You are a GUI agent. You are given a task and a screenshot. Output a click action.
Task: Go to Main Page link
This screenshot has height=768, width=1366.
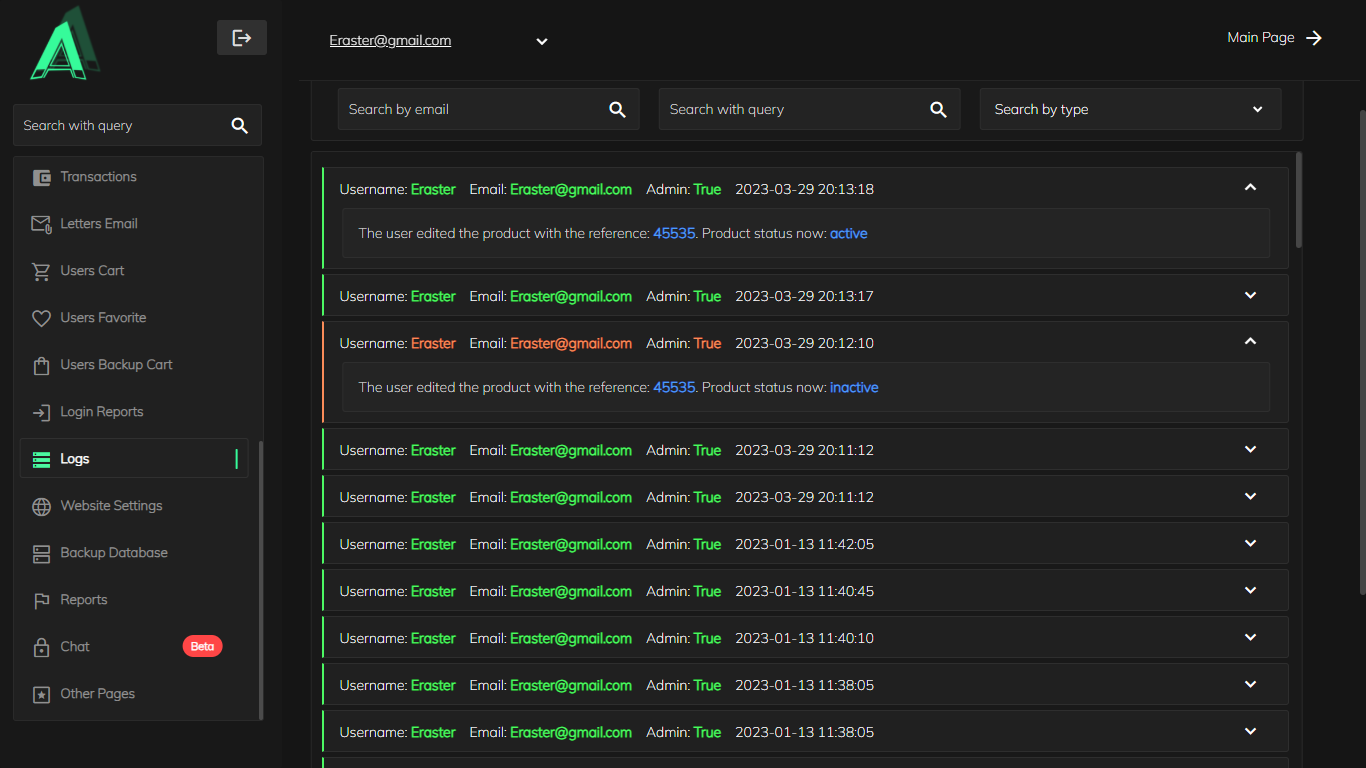(1274, 38)
